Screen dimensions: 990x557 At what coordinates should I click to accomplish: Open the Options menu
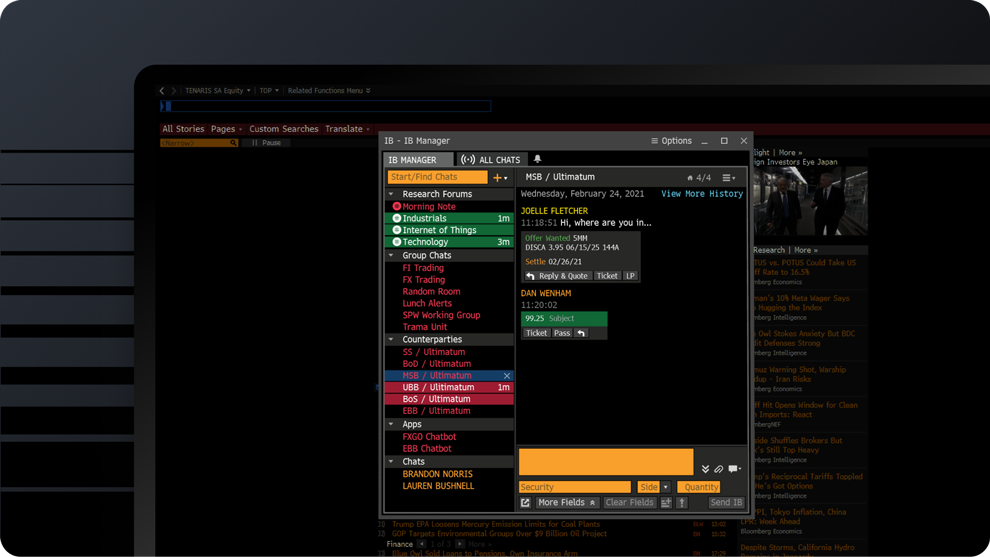pos(672,141)
